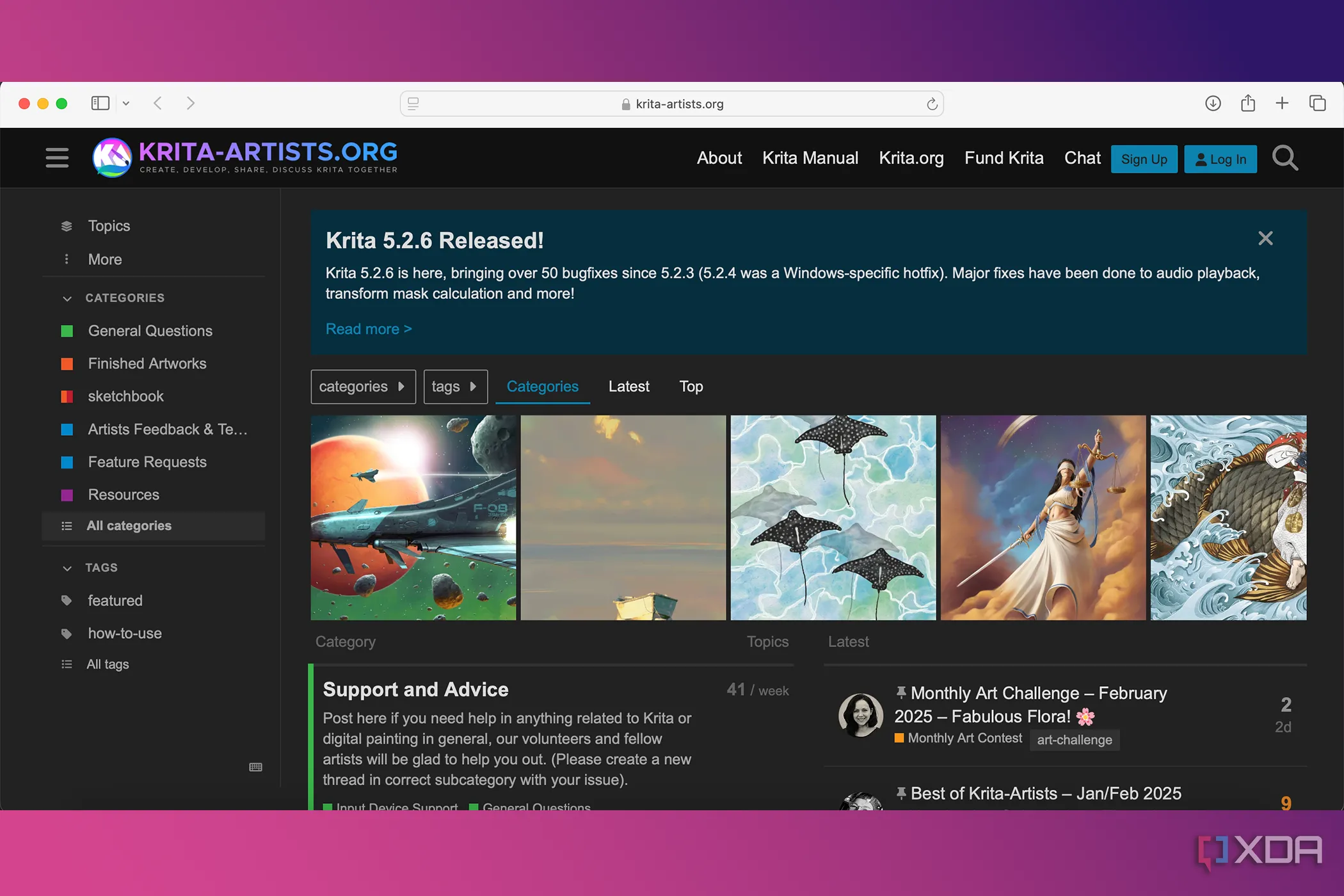Click the Safari share icon
1344x896 pixels.
(x=1248, y=102)
